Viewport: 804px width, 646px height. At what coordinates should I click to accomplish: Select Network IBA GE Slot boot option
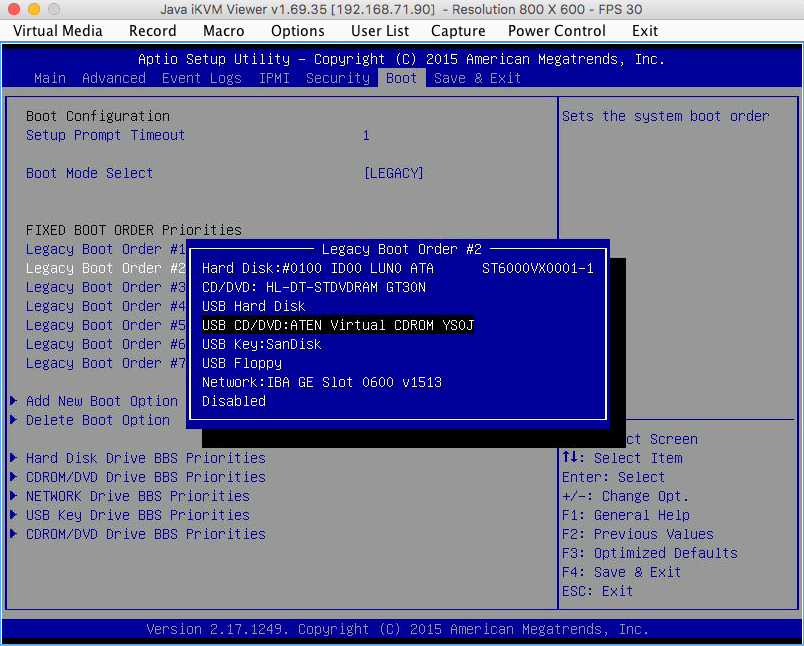pos(321,382)
